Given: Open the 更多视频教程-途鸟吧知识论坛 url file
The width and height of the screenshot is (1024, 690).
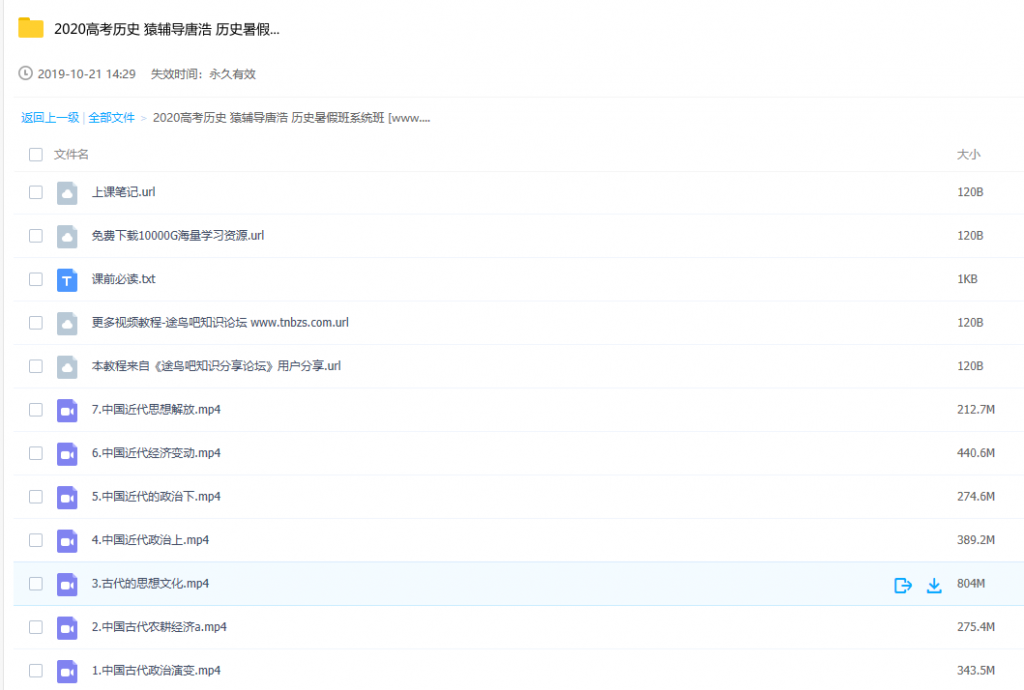Looking at the screenshot, I should tap(220, 323).
